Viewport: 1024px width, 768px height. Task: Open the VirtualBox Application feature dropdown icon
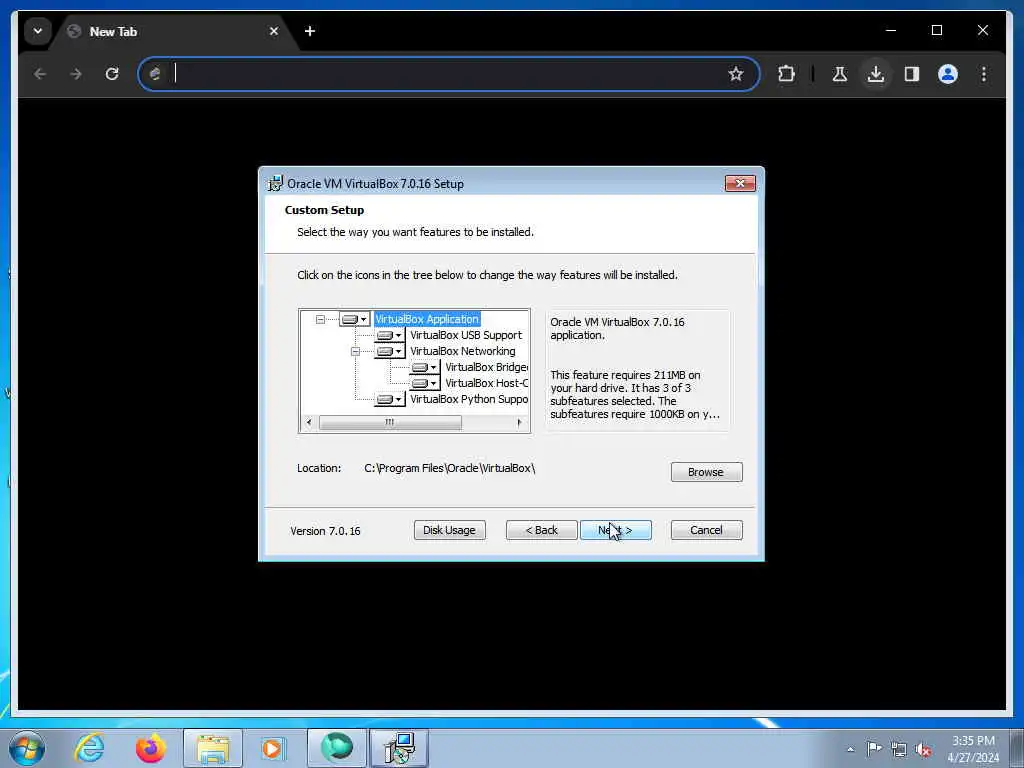click(x=355, y=319)
